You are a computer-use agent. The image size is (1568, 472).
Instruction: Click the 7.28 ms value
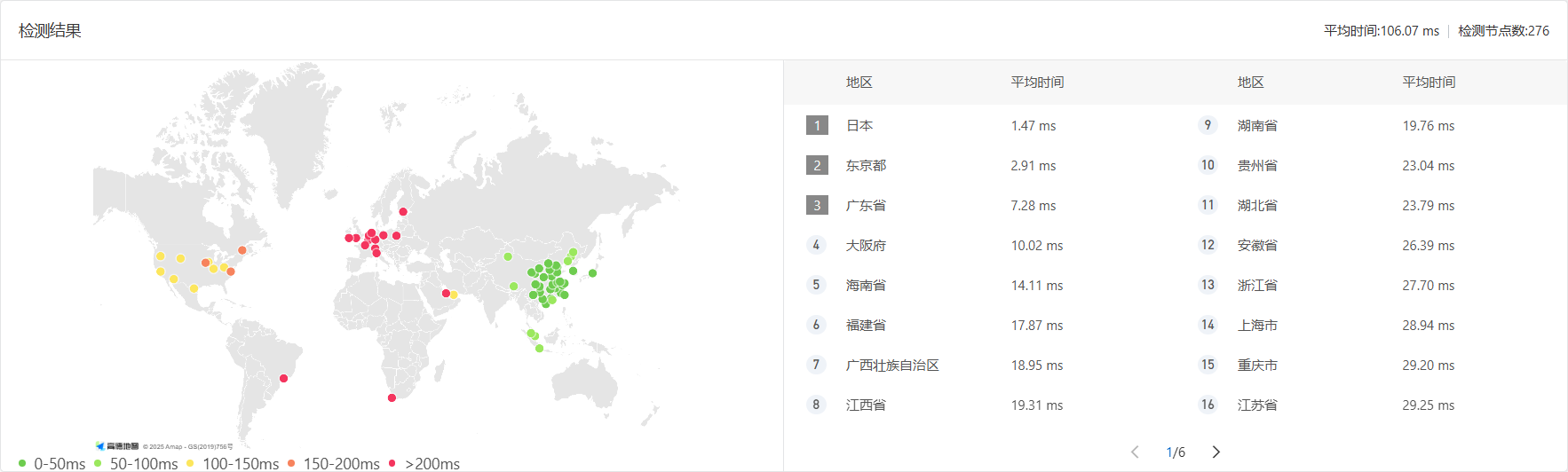tap(1033, 206)
